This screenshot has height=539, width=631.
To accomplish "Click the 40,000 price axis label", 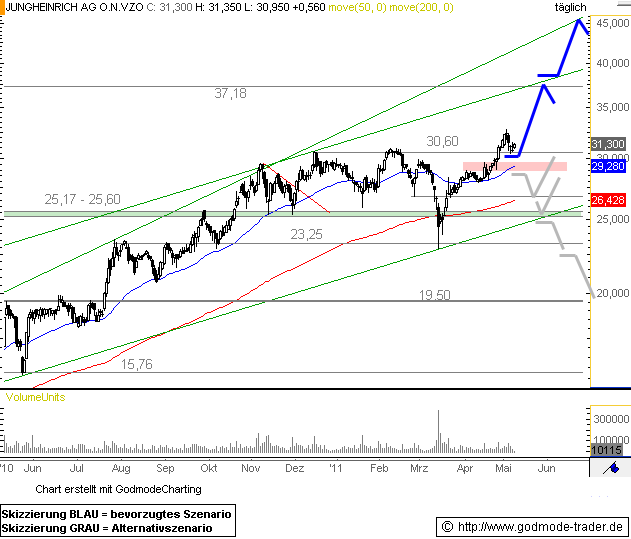I will [x=612, y=63].
